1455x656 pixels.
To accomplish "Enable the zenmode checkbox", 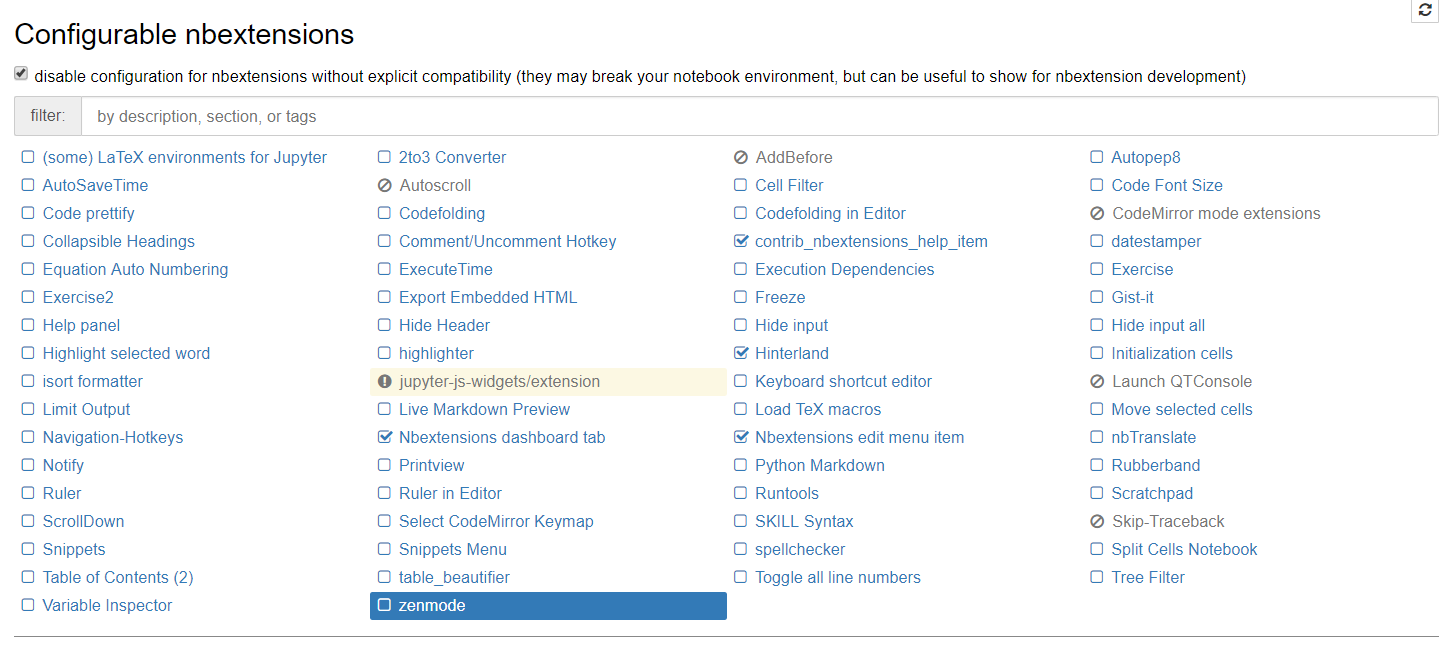I will 385,606.
